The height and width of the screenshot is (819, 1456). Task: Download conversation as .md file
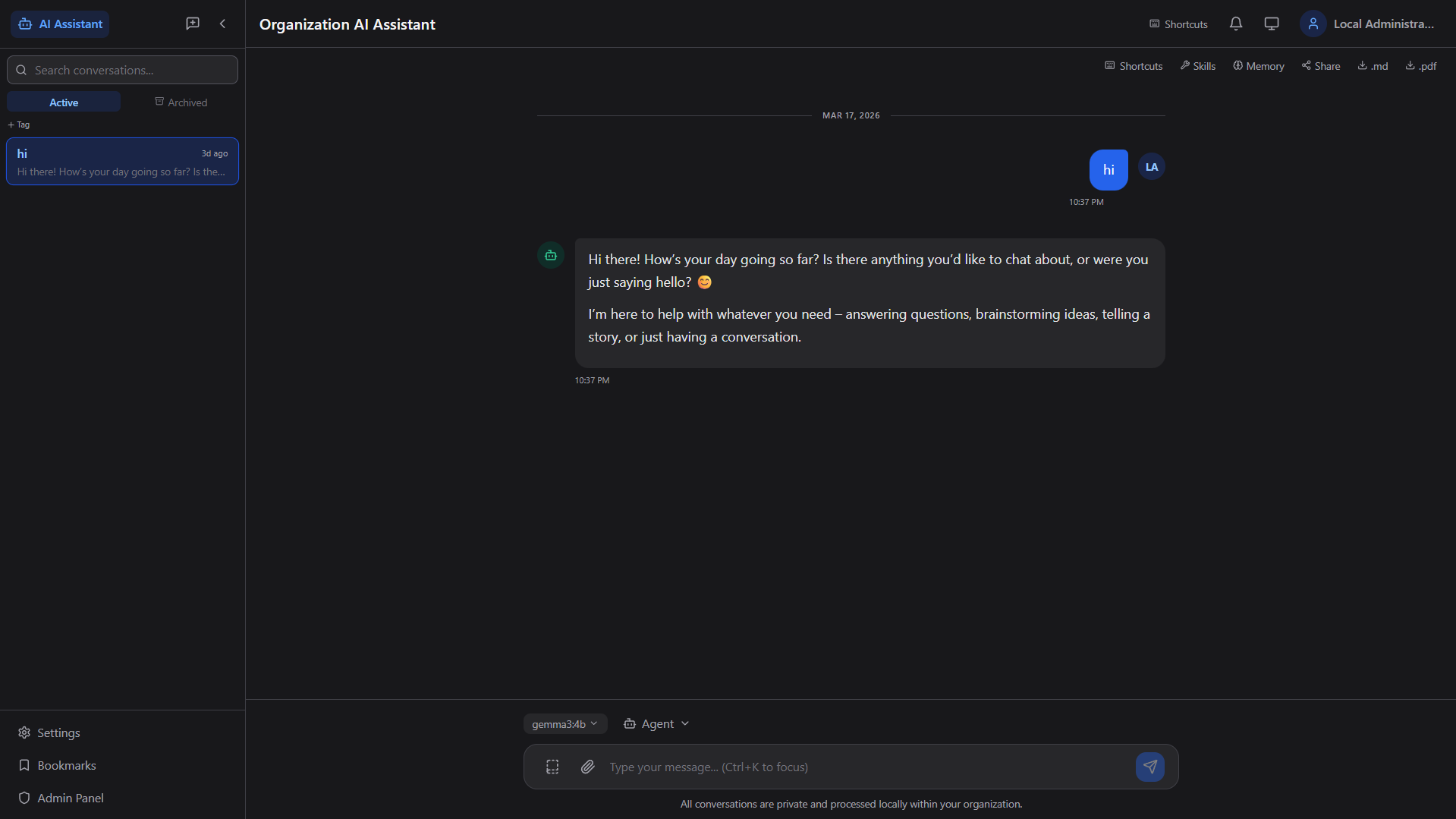(1373, 65)
